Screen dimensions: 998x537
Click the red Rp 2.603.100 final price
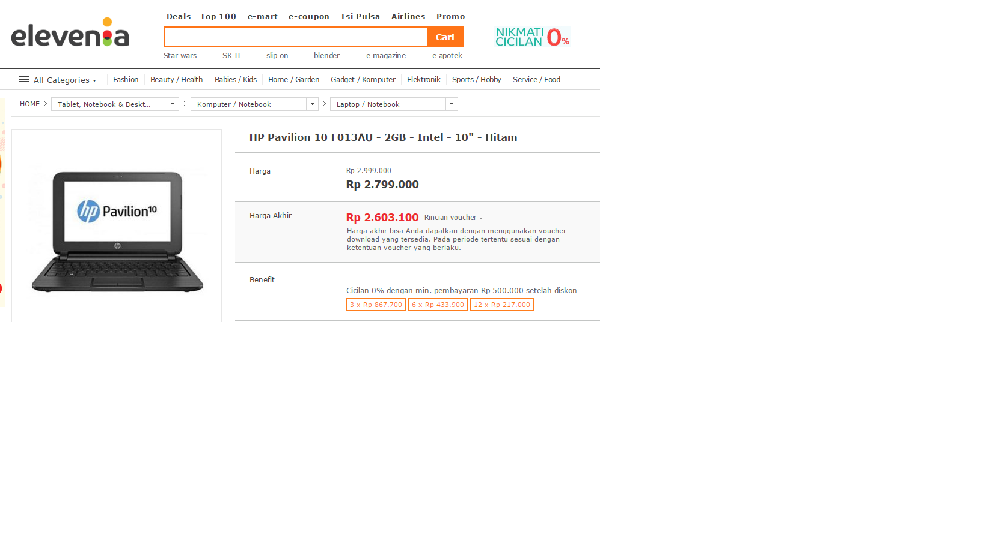tap(382, 218)
